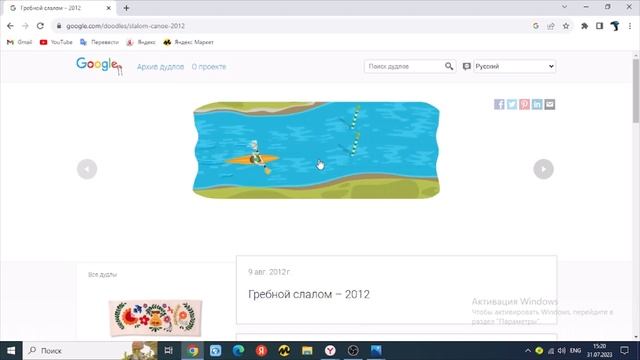The image size is (640, 360).
Task: Open the Chrome three-dot menu
Action: 630,26
